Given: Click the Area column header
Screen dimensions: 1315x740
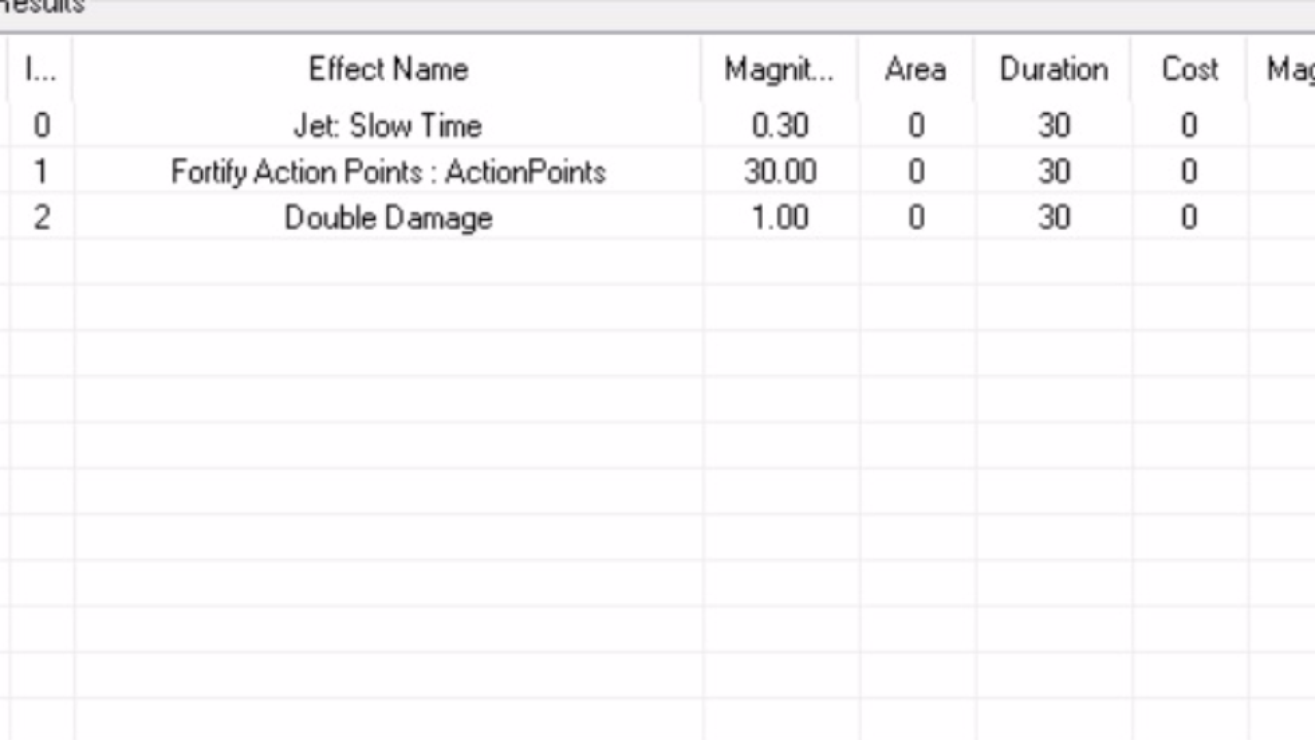Looking at the screenshot, I should [x=916, y=70].
